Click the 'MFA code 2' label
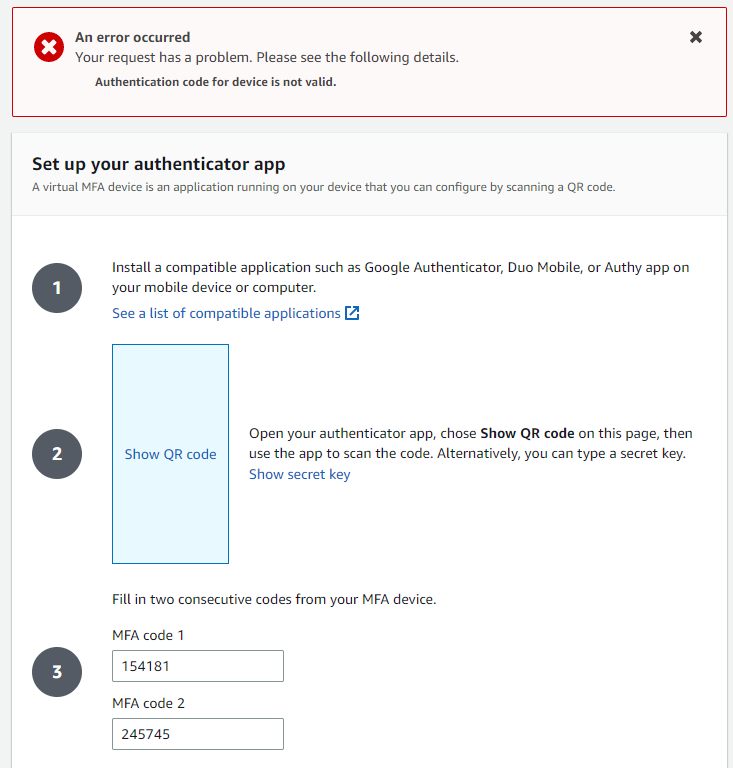This screenshot has width=733, height=768. coord(148,703)
